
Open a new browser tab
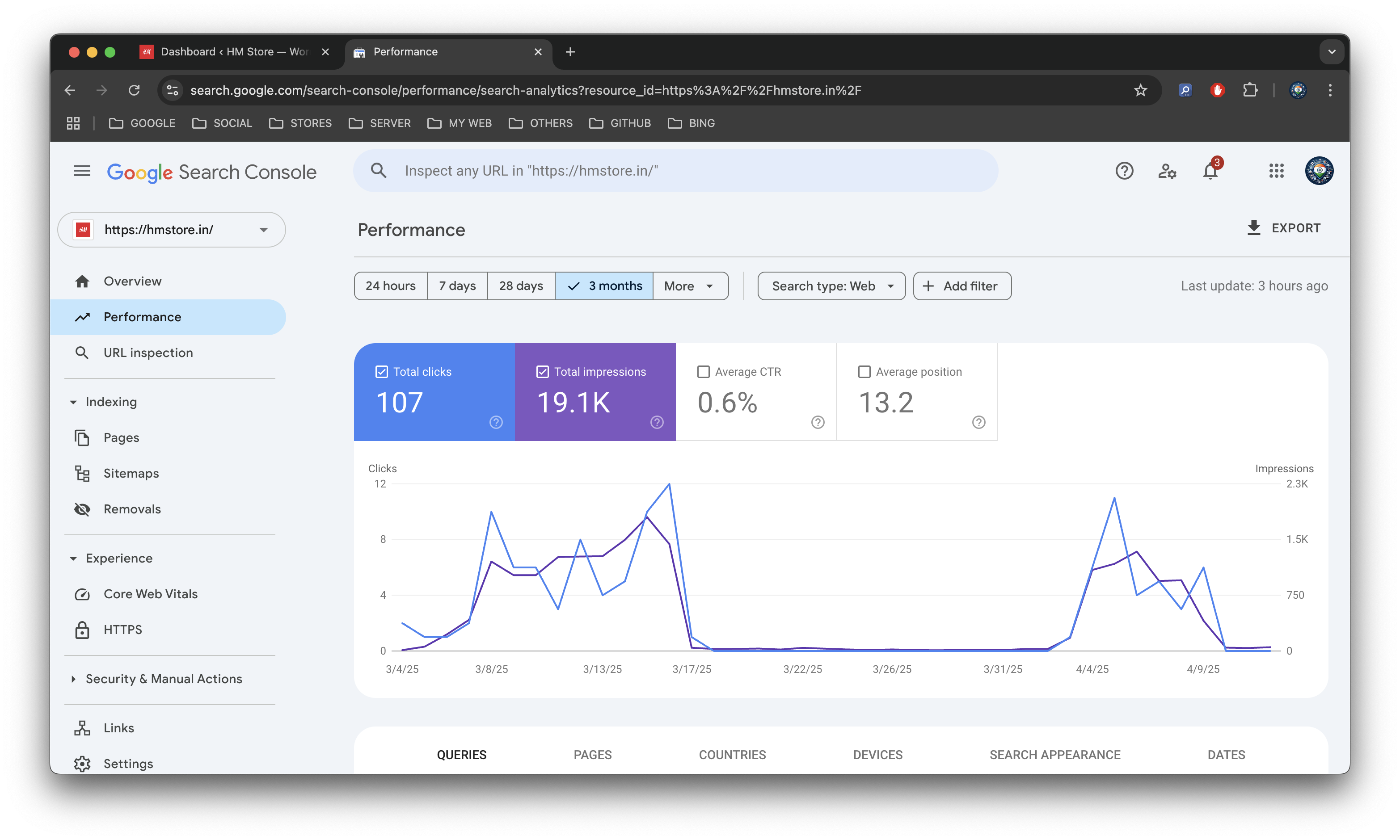(570, 52)
